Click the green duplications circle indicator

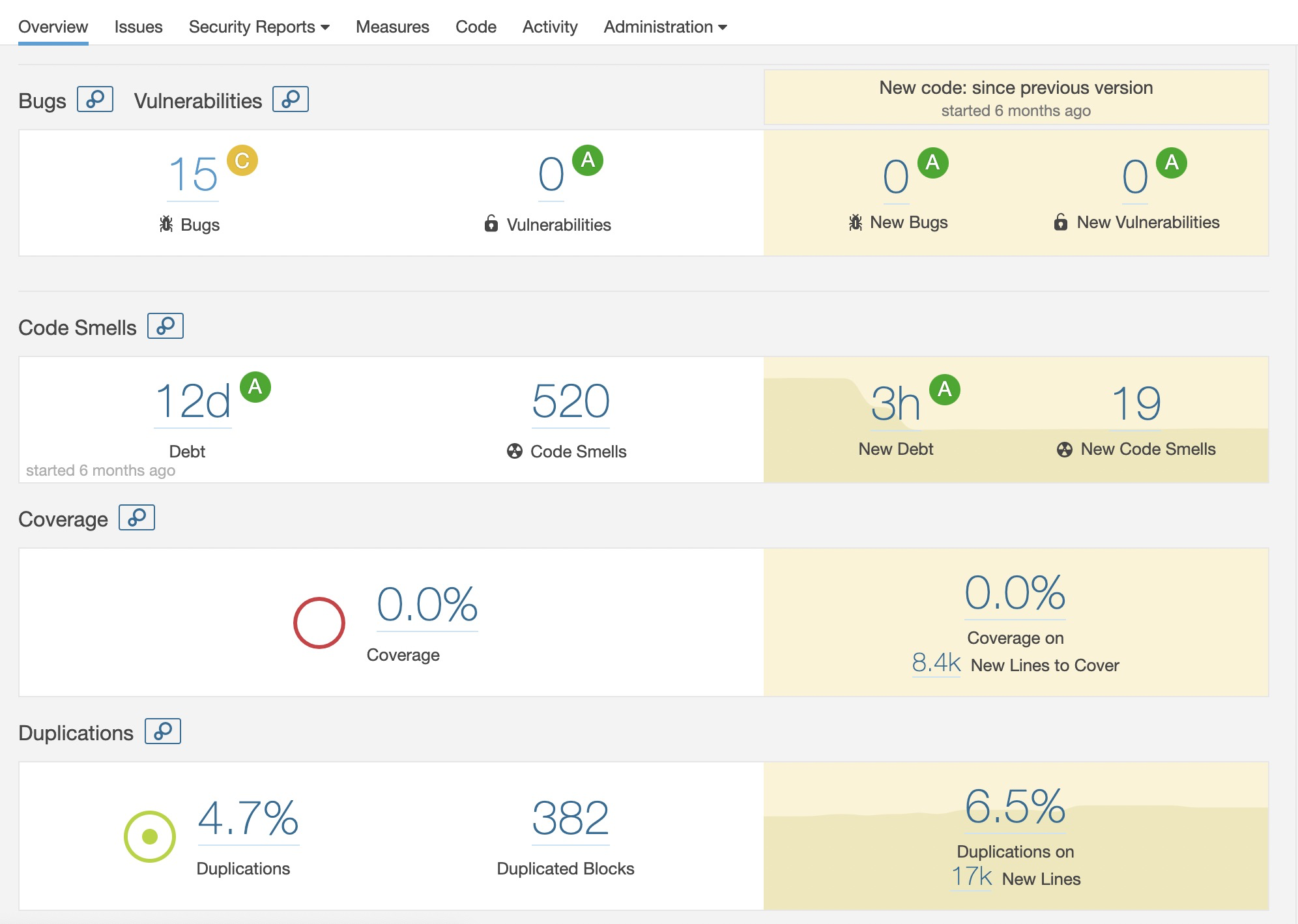tap(150, 837)
